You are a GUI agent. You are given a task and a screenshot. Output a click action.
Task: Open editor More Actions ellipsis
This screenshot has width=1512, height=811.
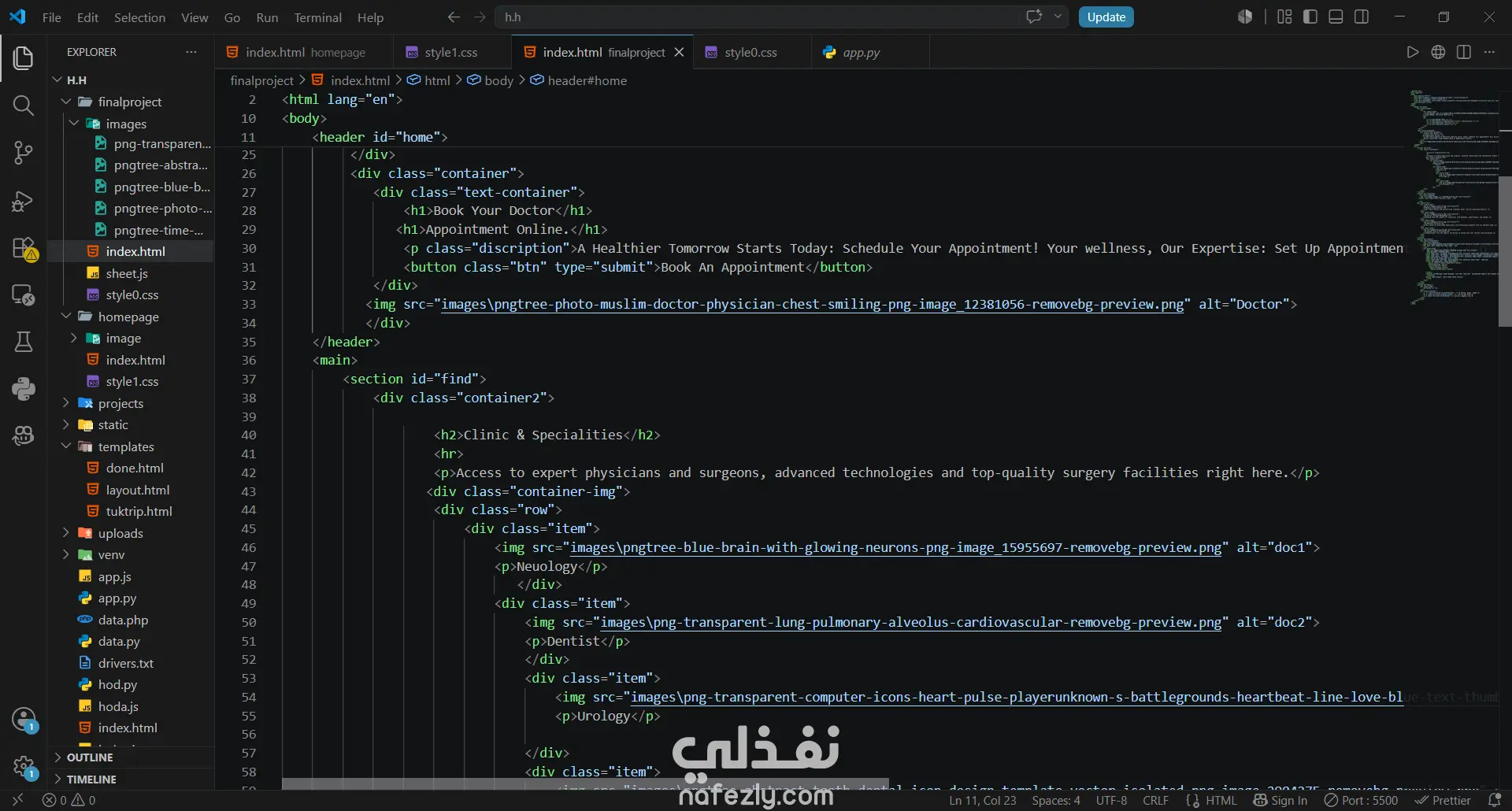(x=1489, y=52)
